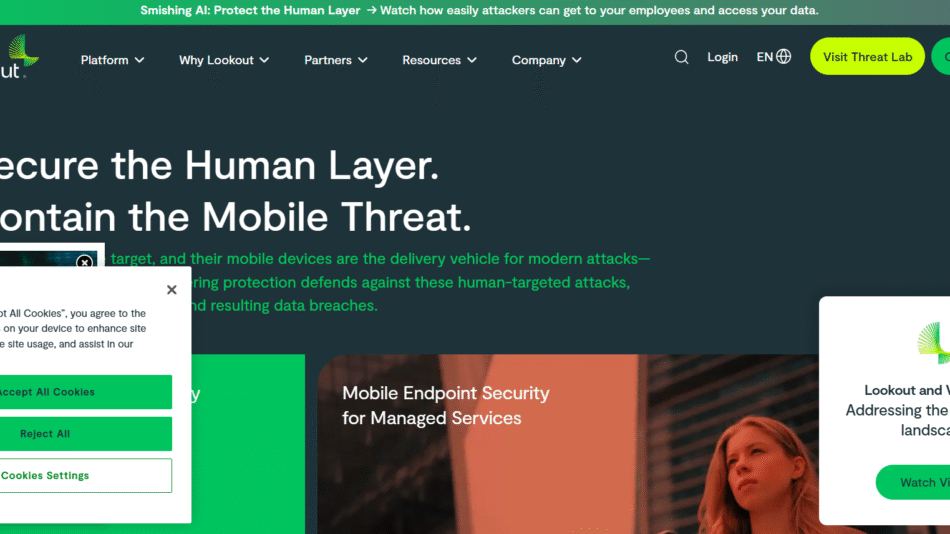Open the Resources menu
The image size is (950, 534).
point(439,60)
